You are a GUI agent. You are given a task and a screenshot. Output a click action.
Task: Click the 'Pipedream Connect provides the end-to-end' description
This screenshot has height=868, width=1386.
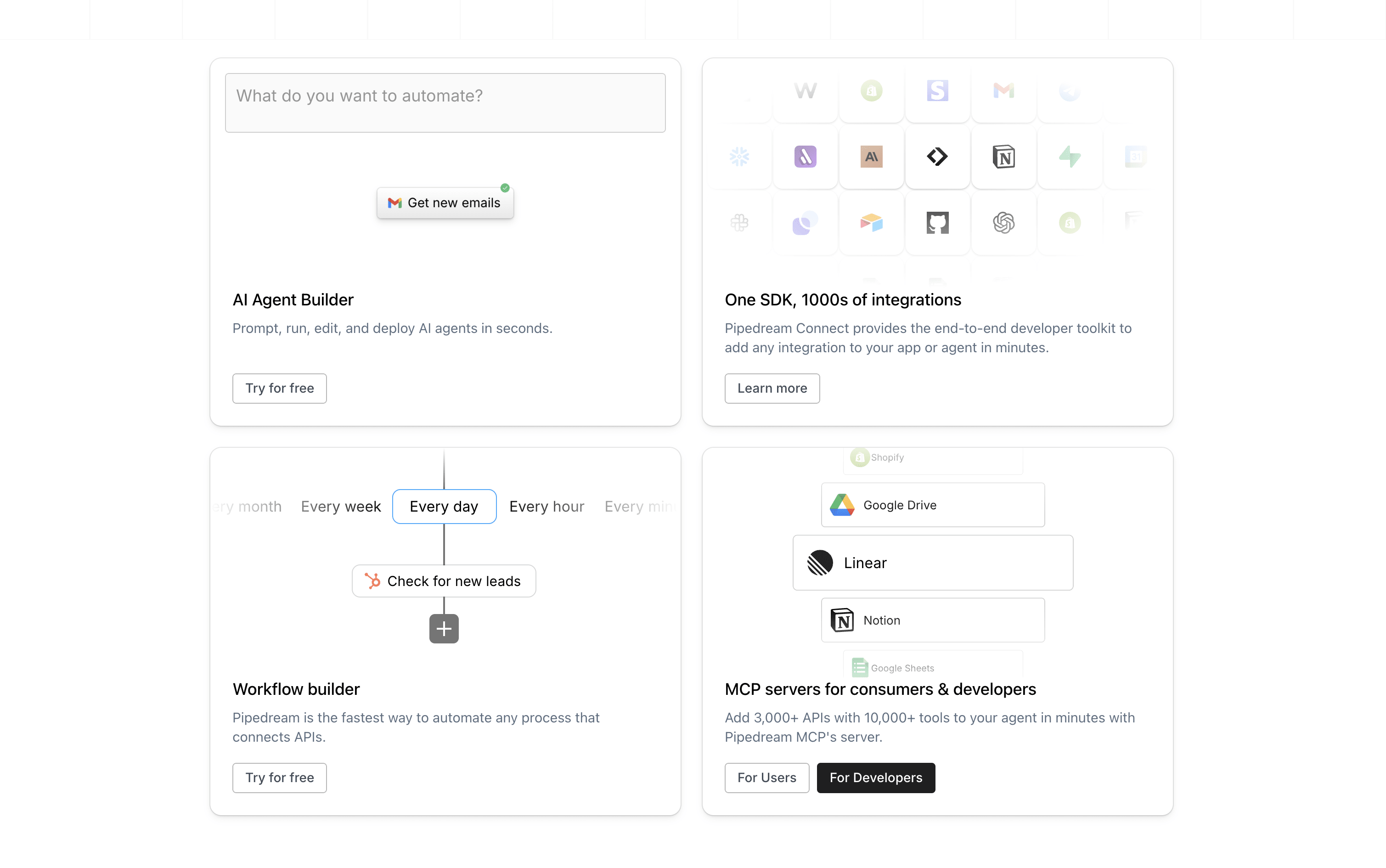[928, 338]
